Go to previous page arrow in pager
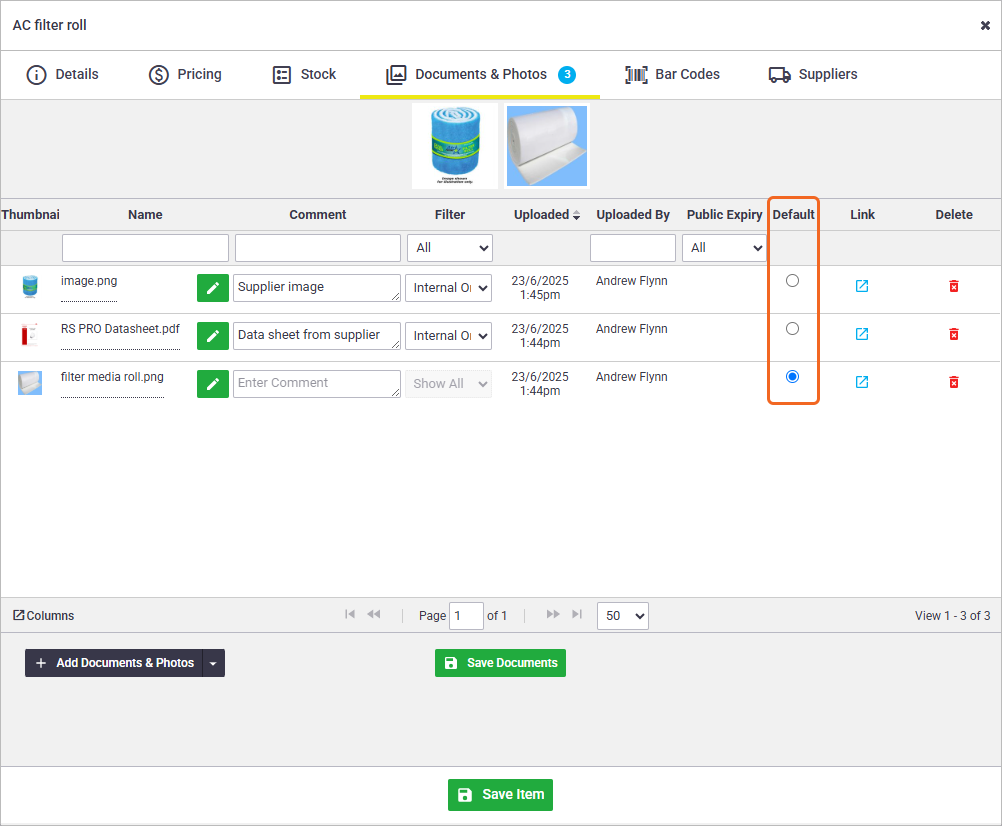1002x826 pixels. pyautogui.click(x=374, y=614)
